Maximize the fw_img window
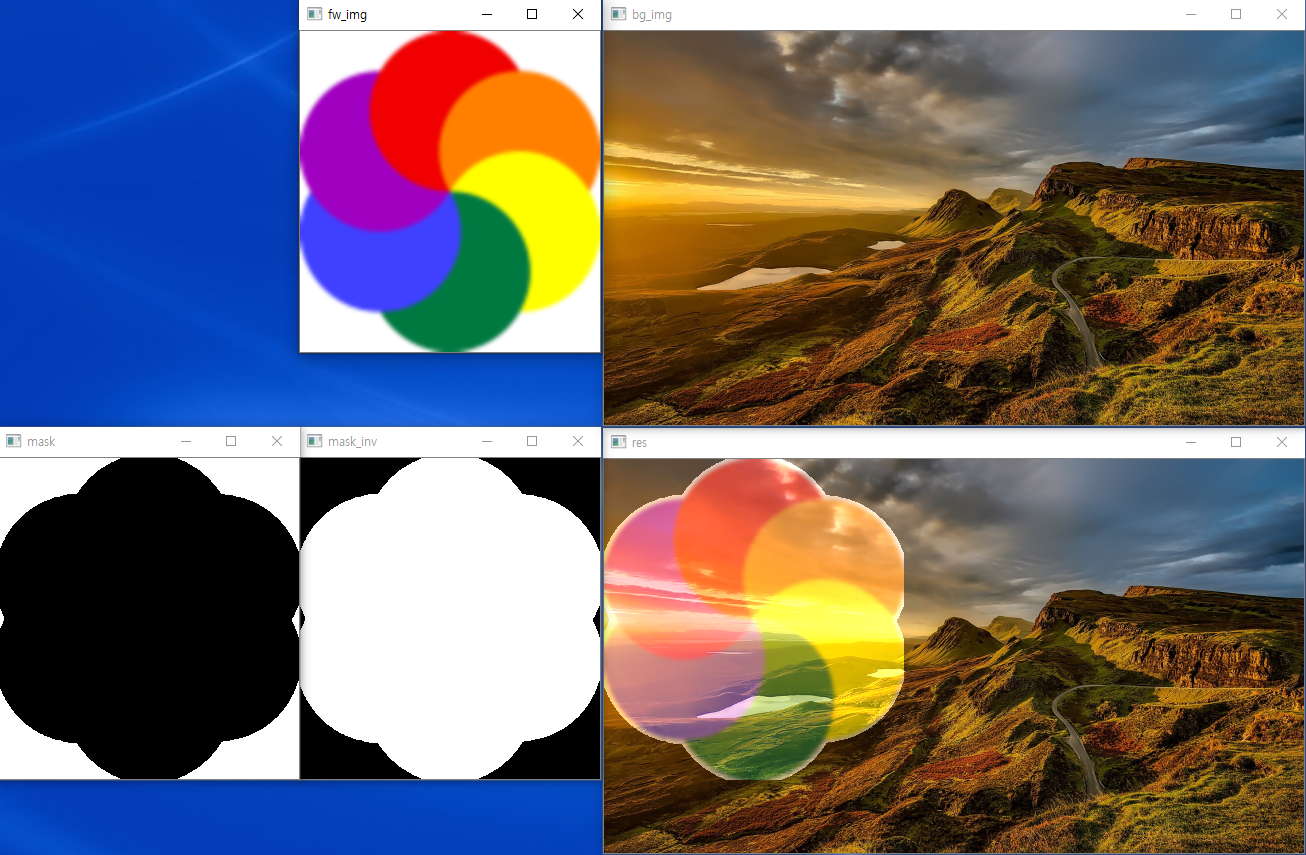The image size is (1306, 855). (532, 14)
